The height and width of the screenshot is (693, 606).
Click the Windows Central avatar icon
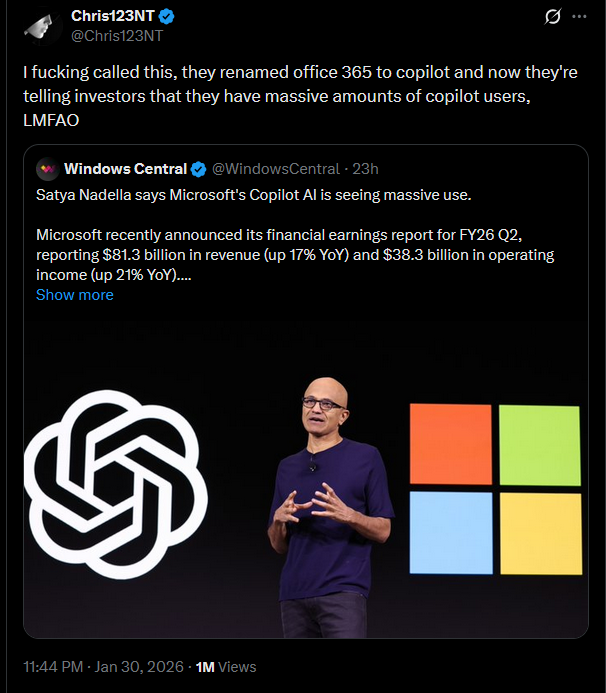(47, 168)
